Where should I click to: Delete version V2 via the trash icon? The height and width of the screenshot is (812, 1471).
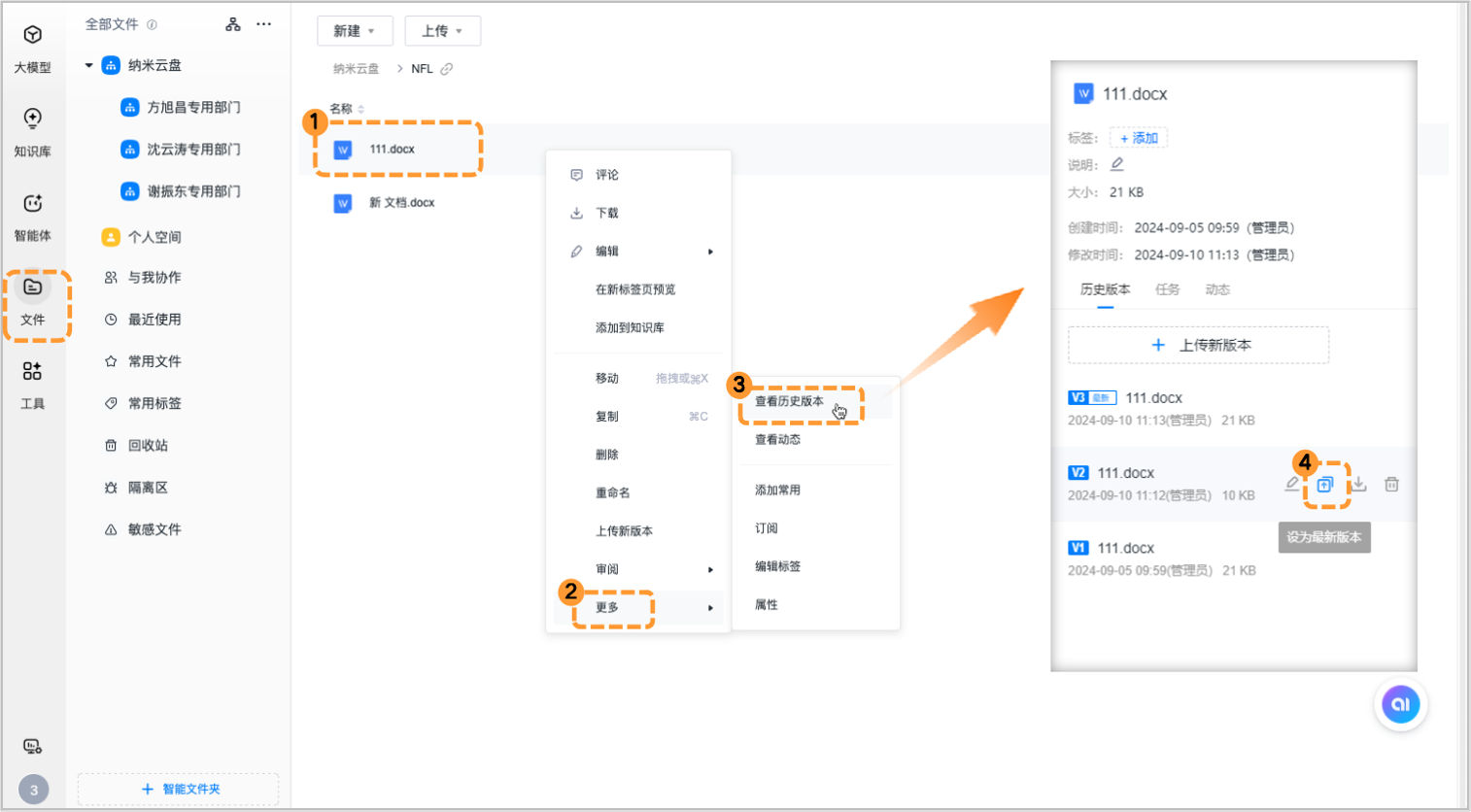tap(1393, 484)
